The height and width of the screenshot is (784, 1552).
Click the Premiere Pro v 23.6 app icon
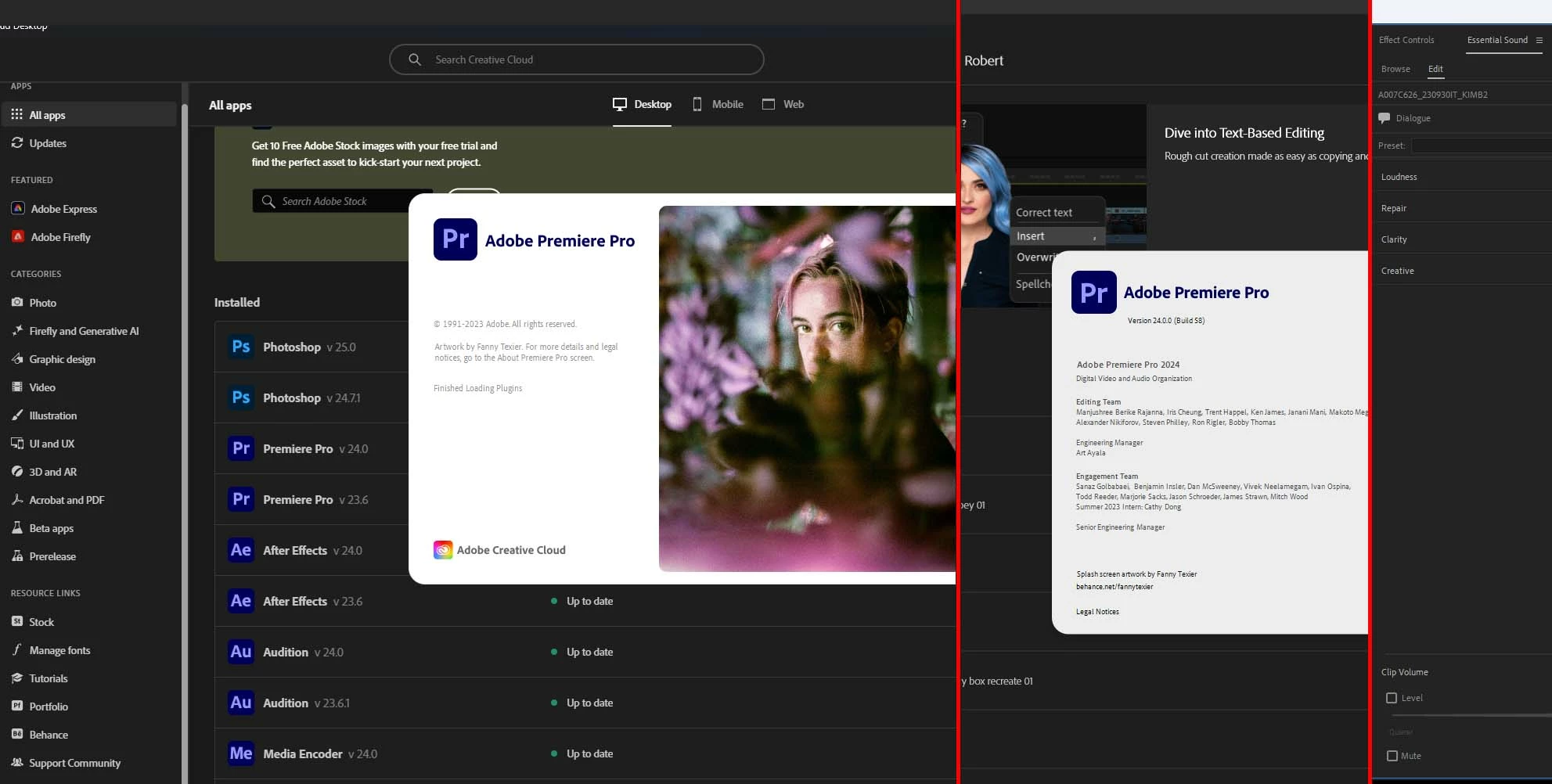pos(241,499)
